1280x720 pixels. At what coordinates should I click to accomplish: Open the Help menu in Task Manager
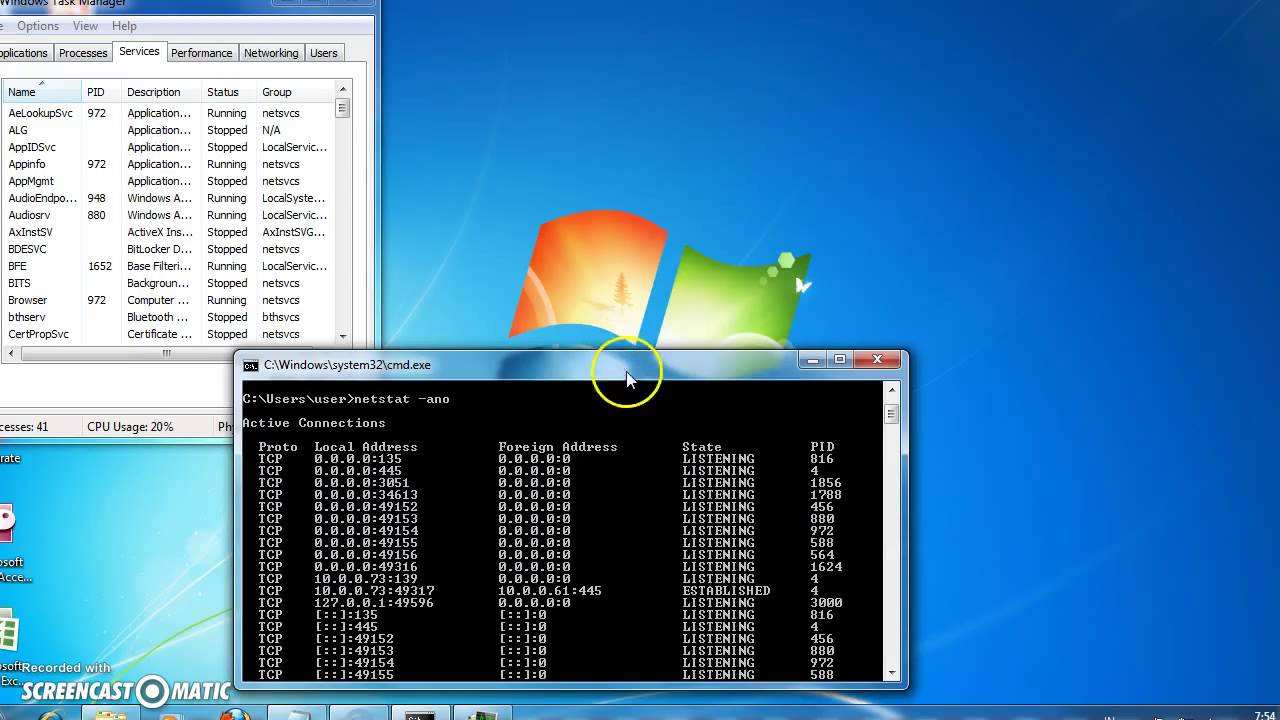[x=124, y=26]
